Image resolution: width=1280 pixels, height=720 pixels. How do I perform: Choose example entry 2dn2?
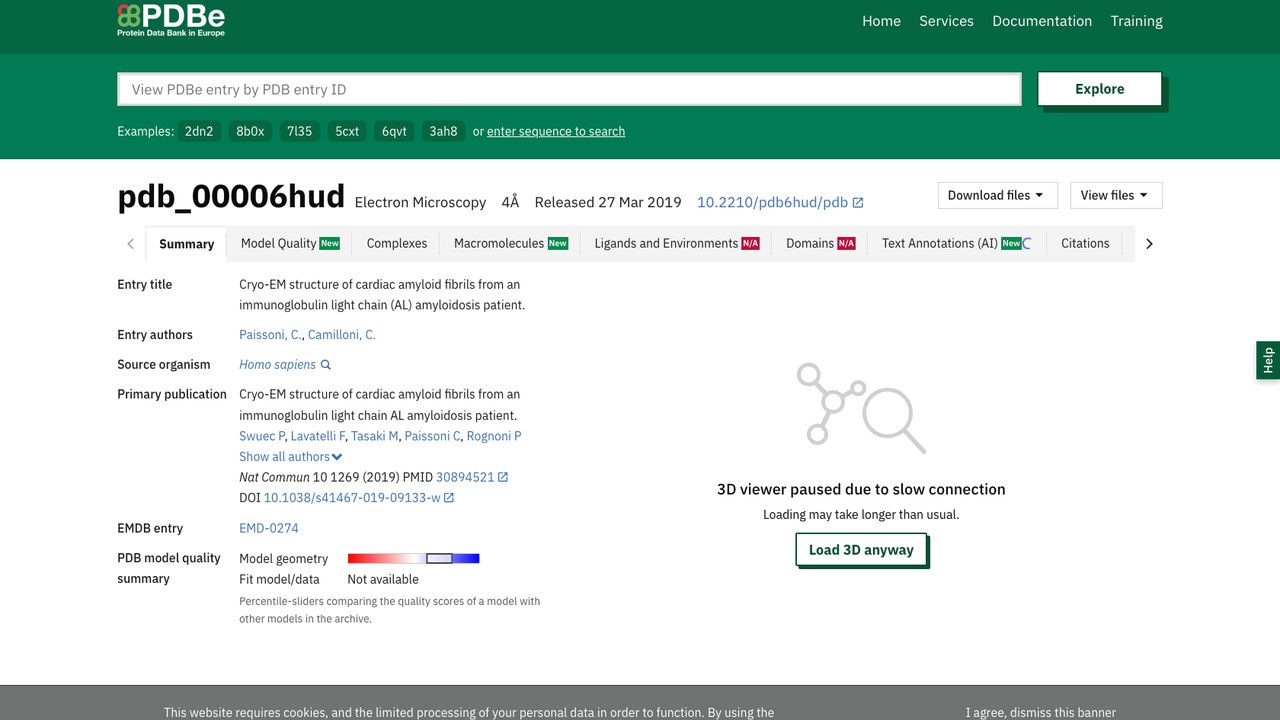[x=199, y=131]
